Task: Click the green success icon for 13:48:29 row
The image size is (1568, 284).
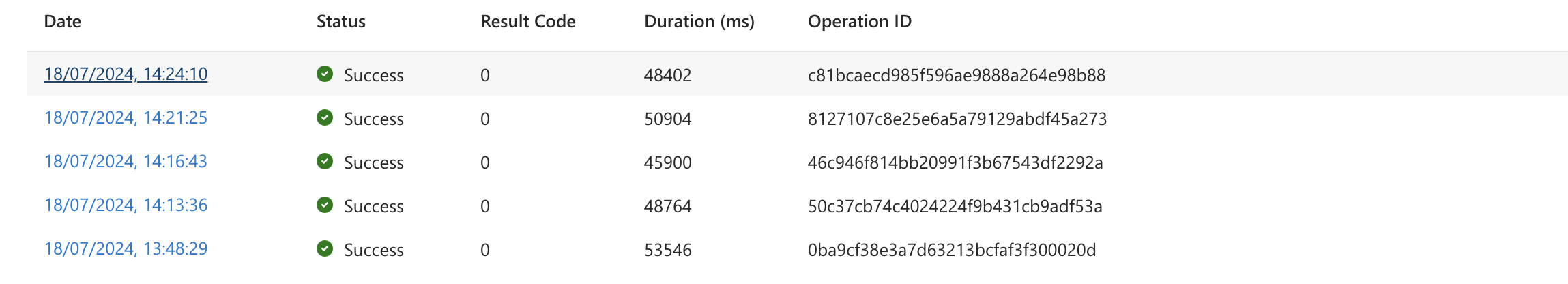Action: tap(325, 248)
